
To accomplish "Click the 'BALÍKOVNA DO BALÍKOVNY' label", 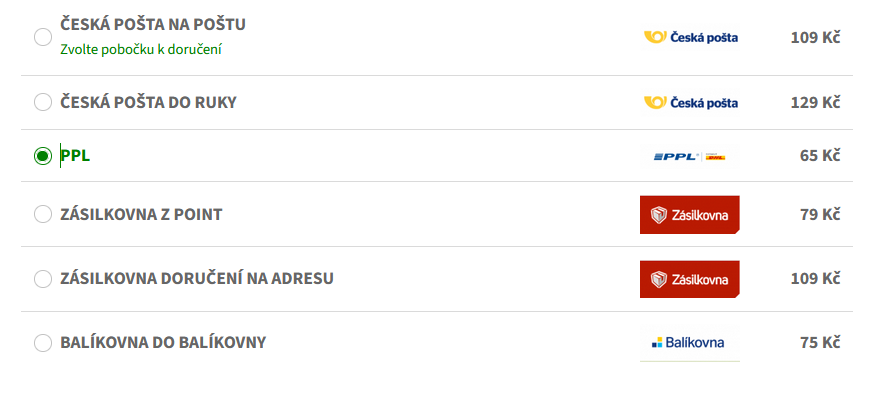I will [x=163, y=343].
